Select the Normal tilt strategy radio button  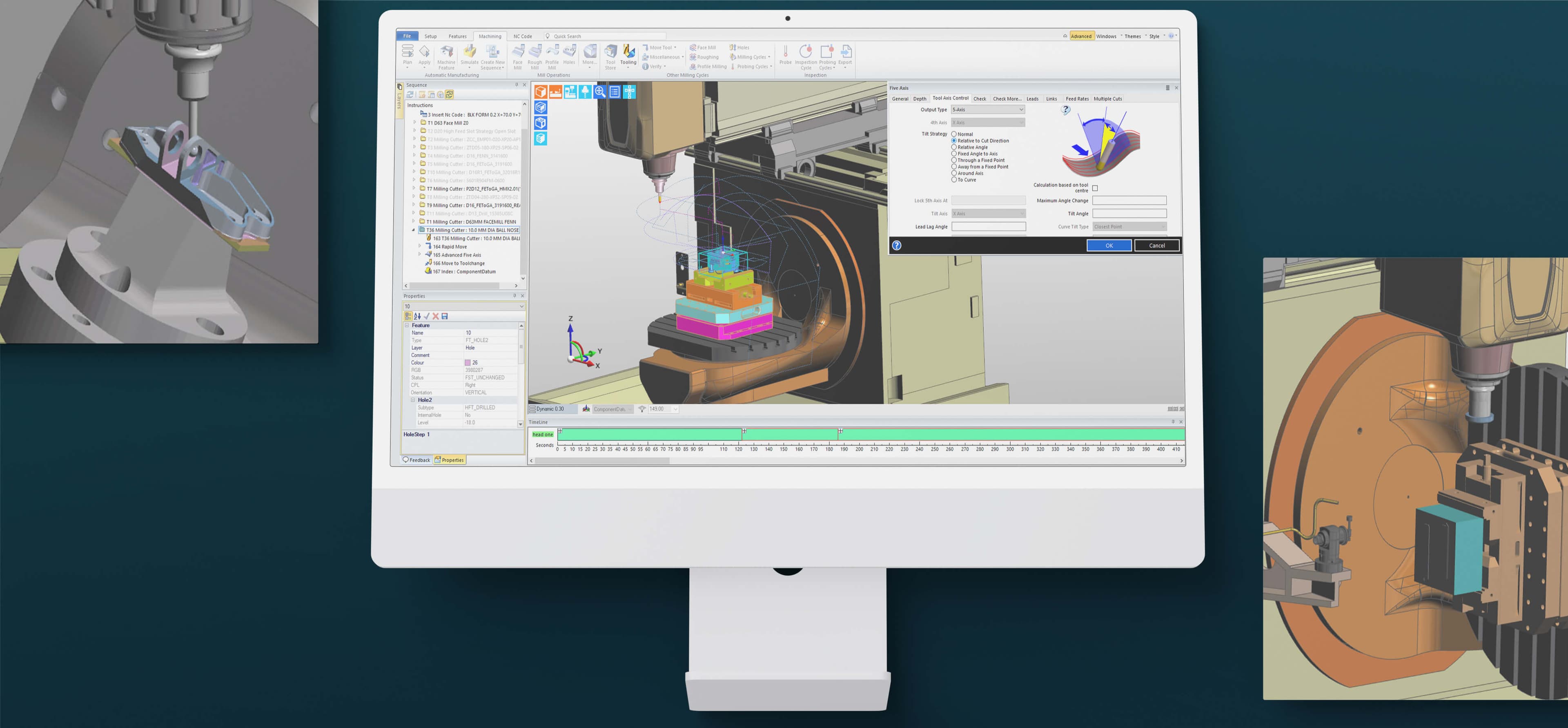[954, 134]
